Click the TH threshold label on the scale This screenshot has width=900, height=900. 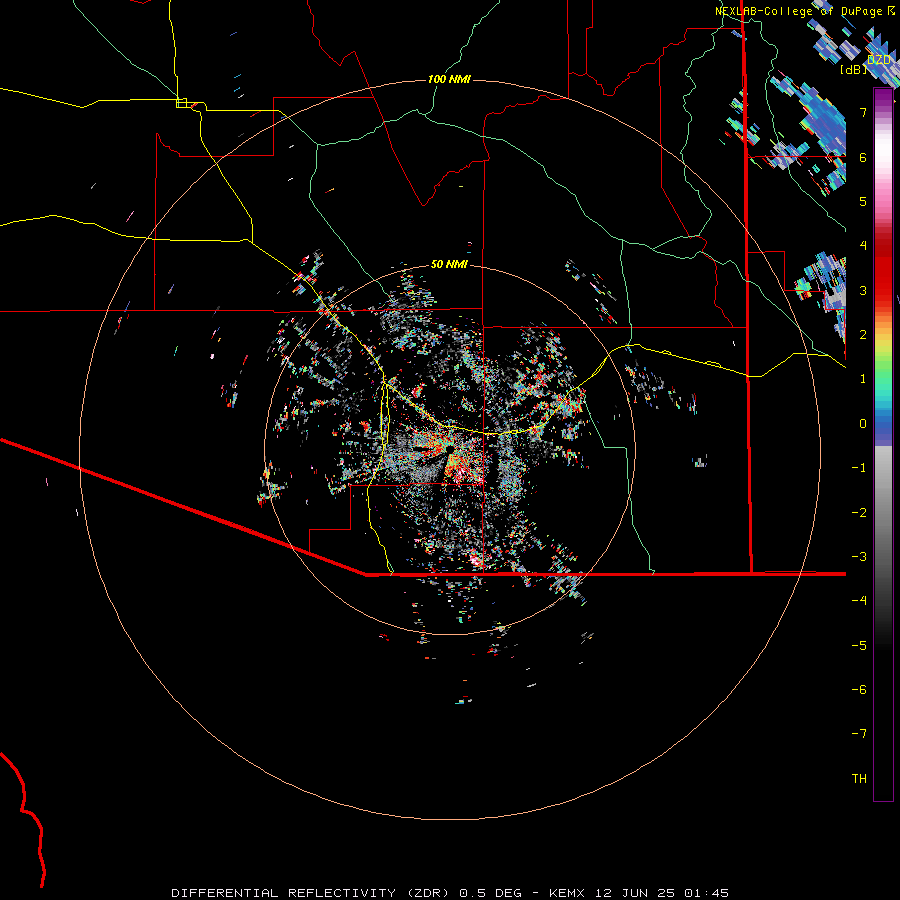859,779
